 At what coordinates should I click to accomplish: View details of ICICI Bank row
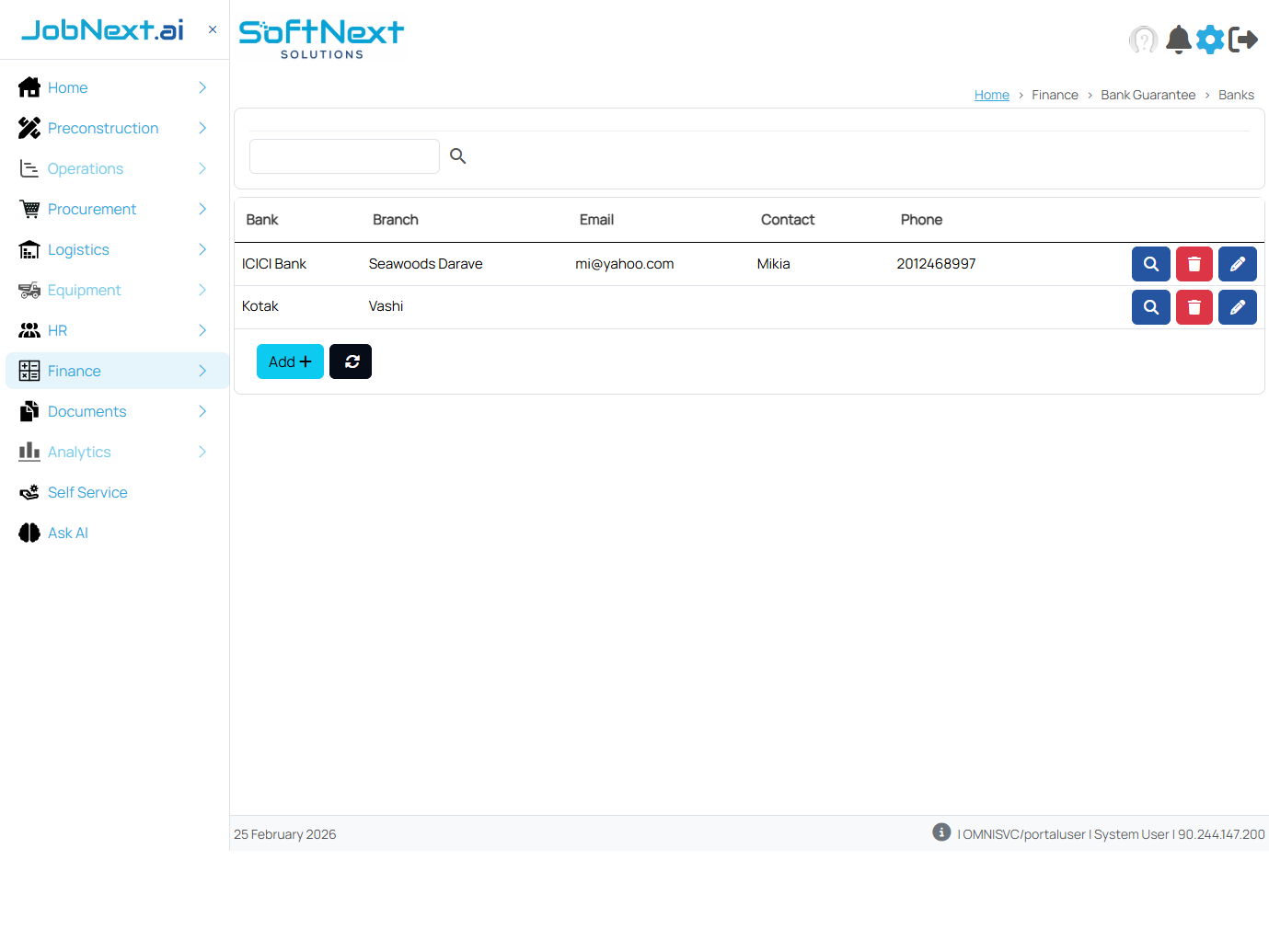point(1150,264)
